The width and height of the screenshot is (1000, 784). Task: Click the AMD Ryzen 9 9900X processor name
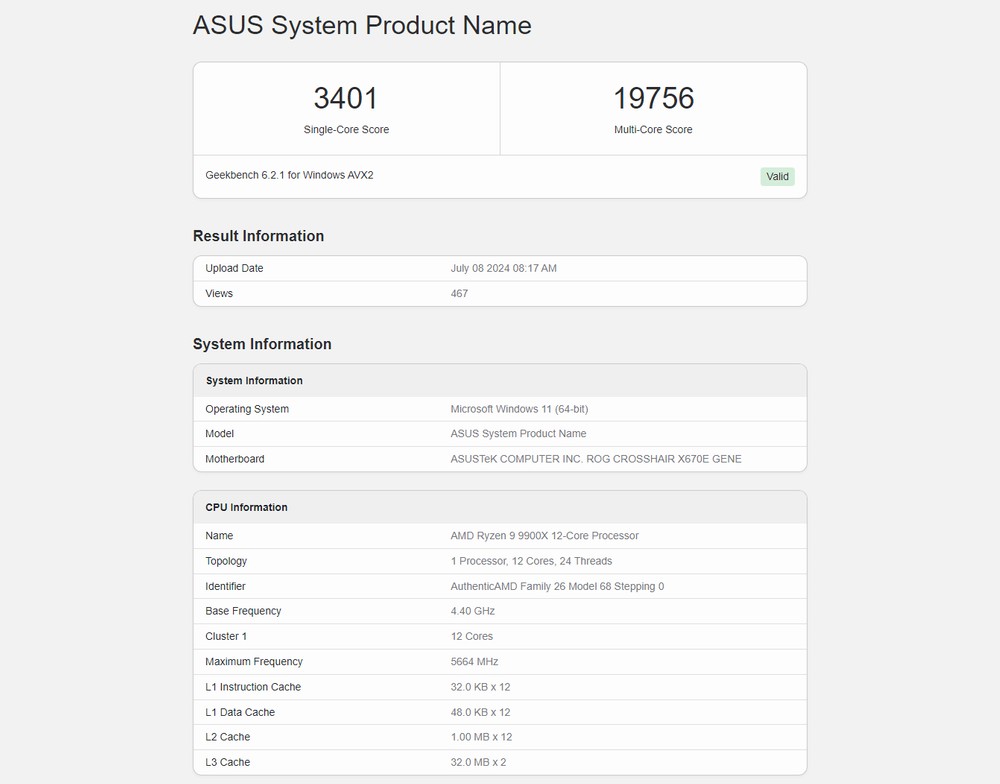tap(544, 536)
